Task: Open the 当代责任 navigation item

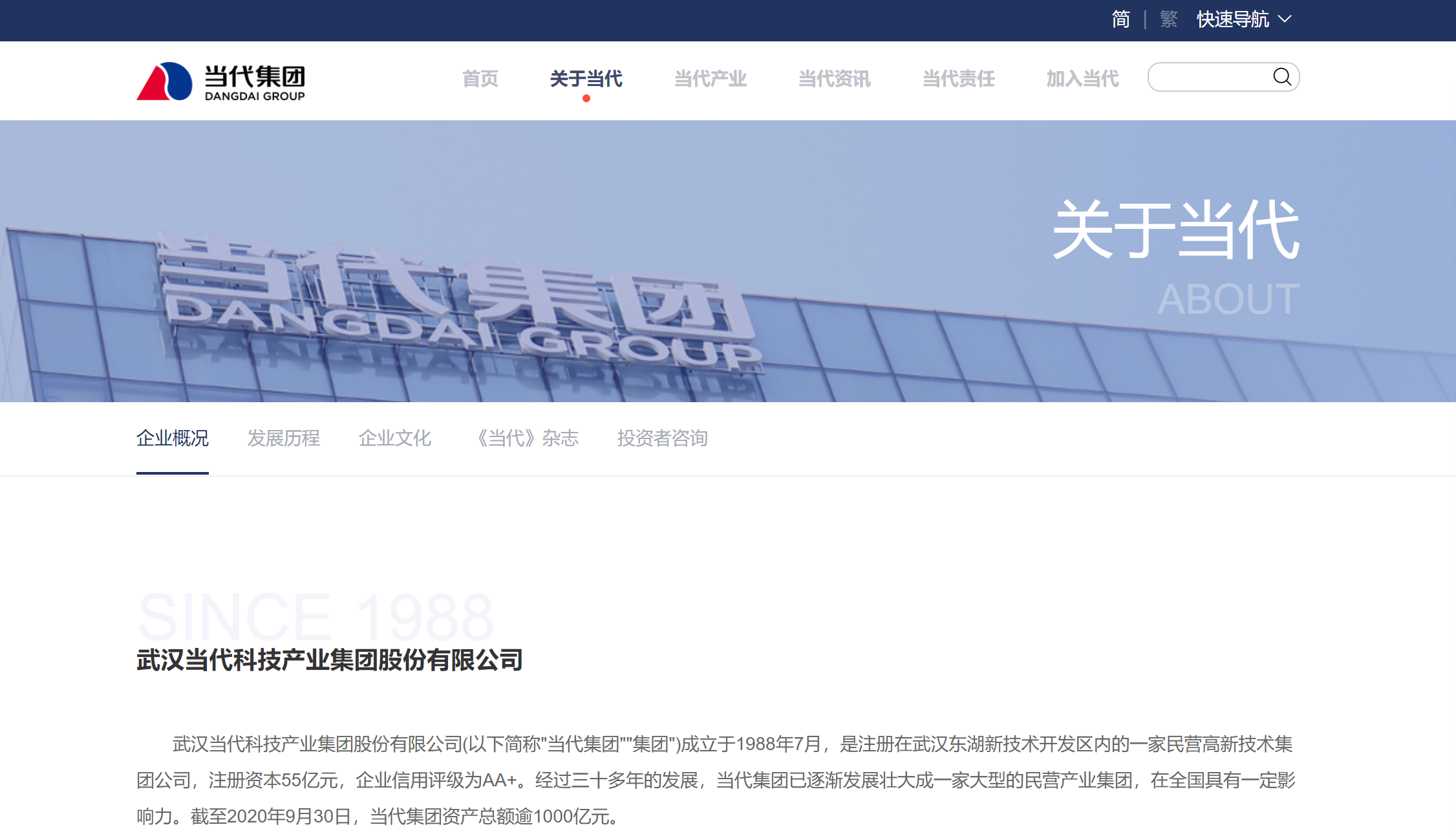Action: tap(958, 78)
